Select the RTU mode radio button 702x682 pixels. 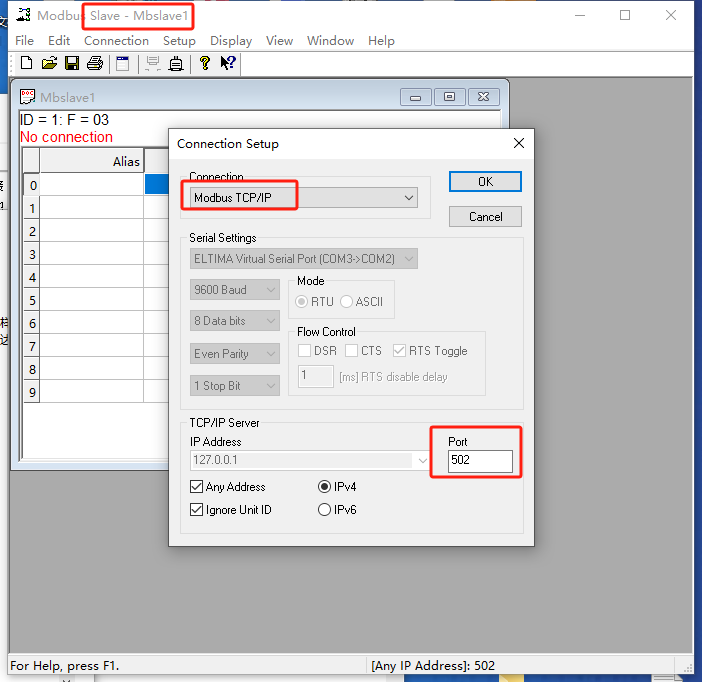[x=302, y=302]
